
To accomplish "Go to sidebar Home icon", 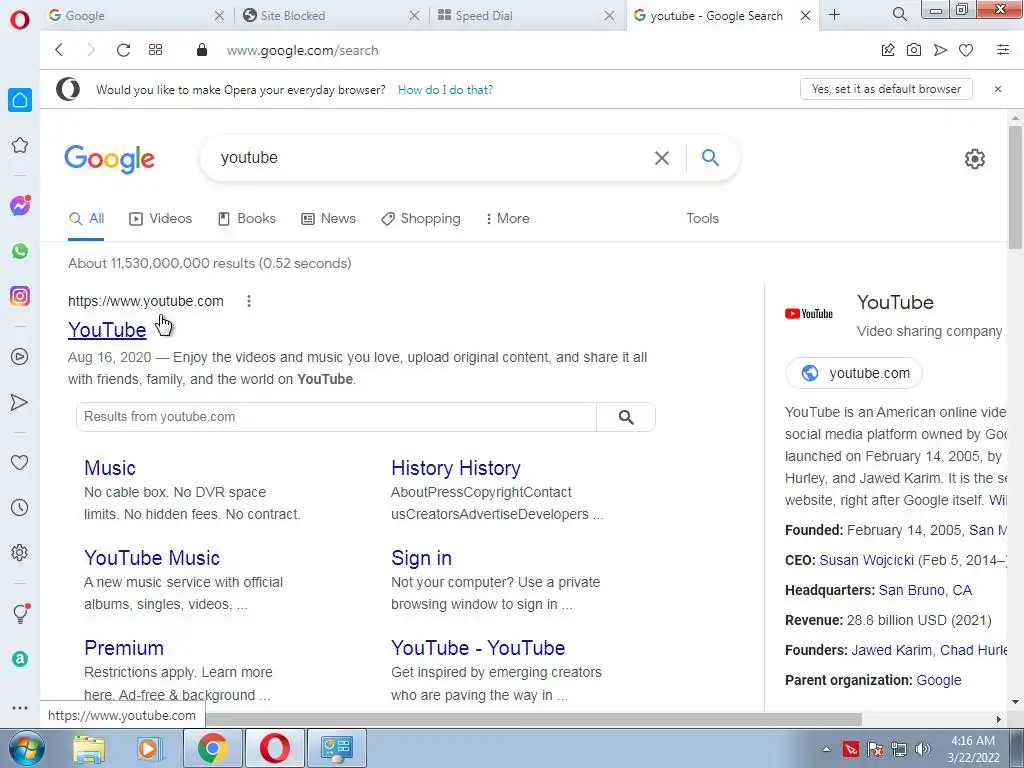I will pos(20,100).
